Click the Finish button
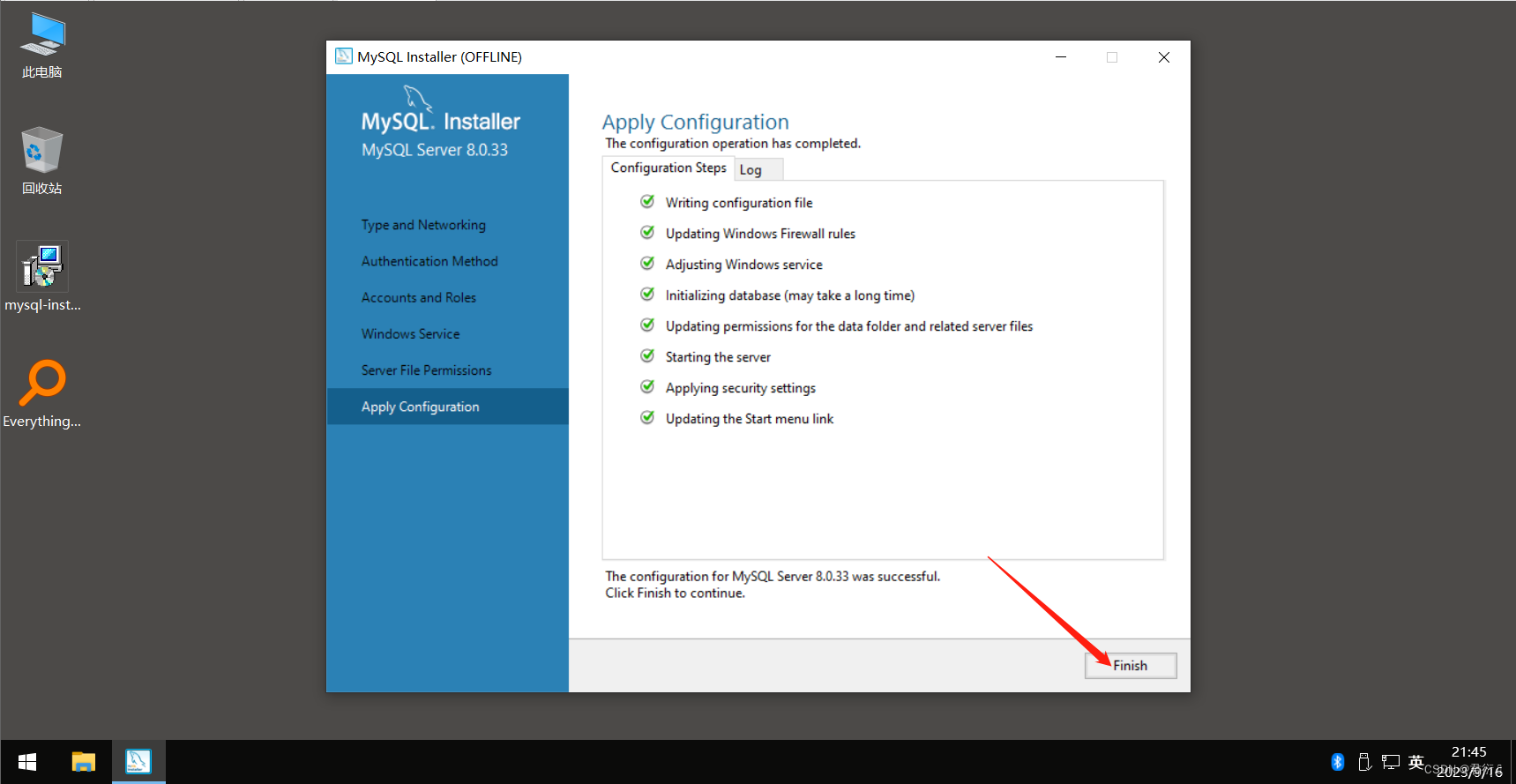1516x784 pixels. pos(1130,666)
